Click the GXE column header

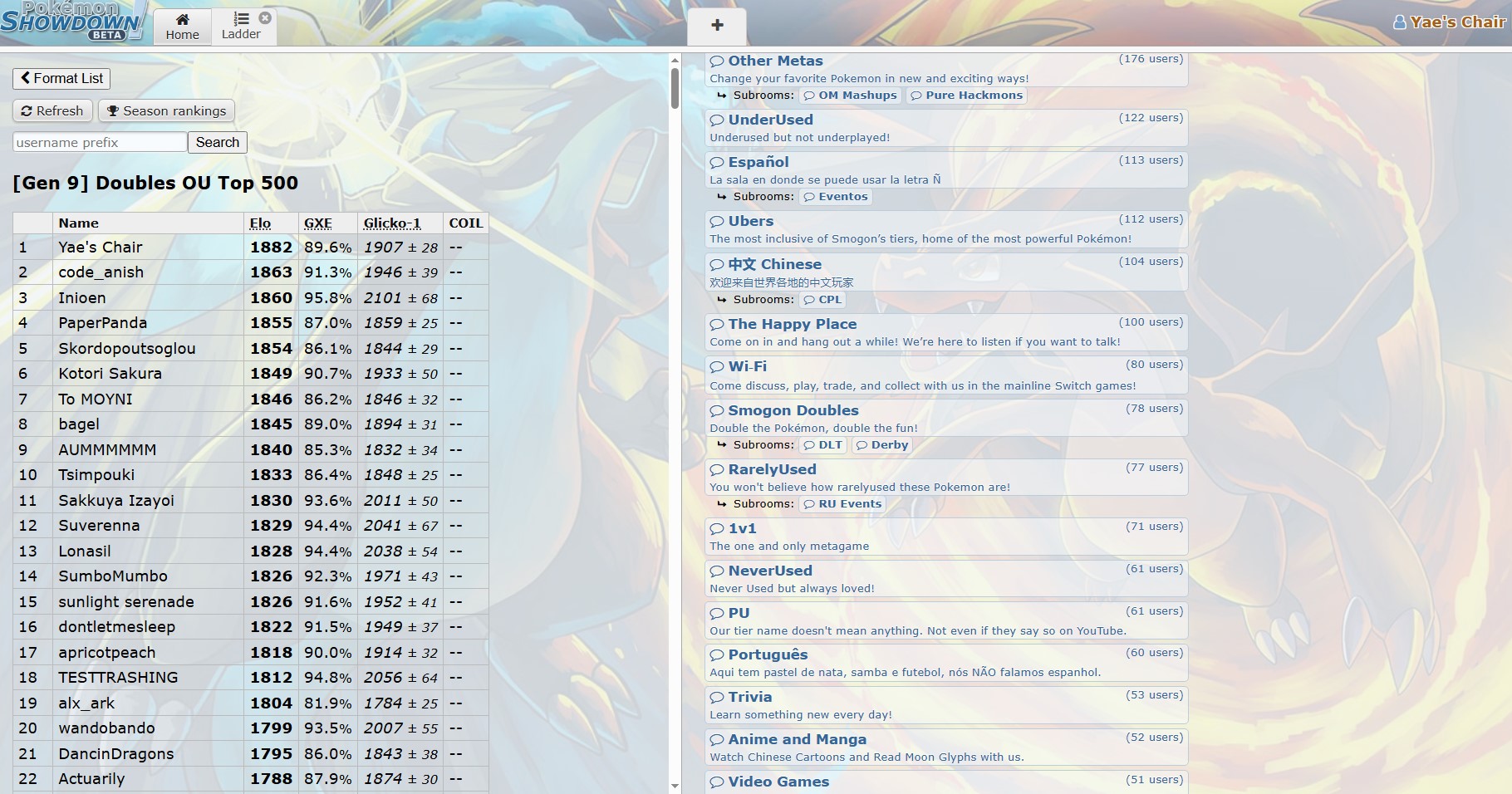[x=318, y=223]
